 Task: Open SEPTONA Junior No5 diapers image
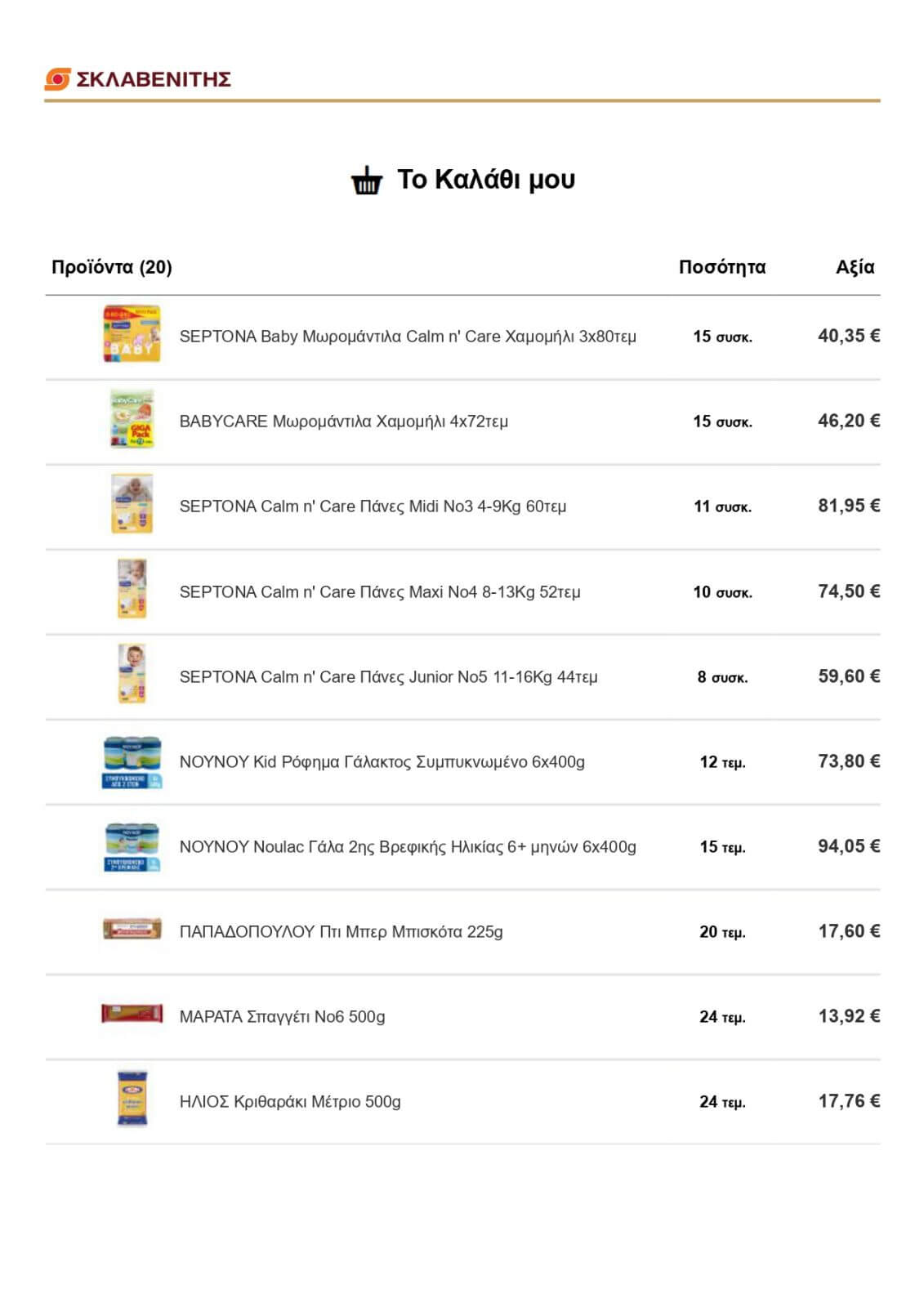click(132, 674)
